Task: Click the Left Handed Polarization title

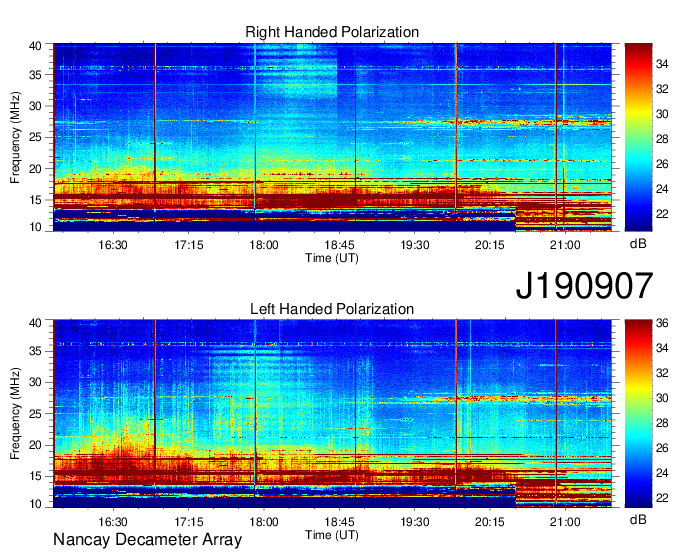Action: [x=332, y=309]
